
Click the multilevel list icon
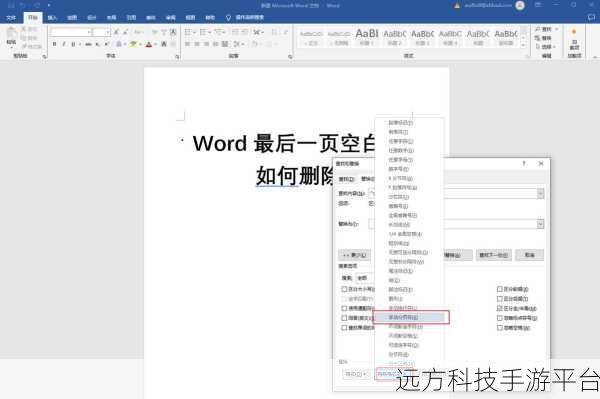[218, 33]
